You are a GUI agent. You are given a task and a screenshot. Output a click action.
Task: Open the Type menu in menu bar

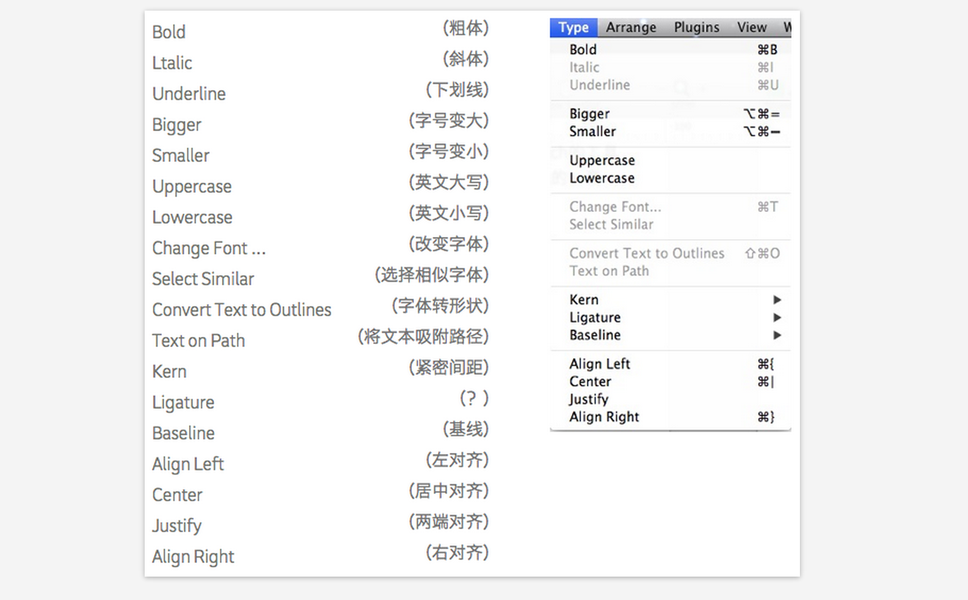coord(573,28)
